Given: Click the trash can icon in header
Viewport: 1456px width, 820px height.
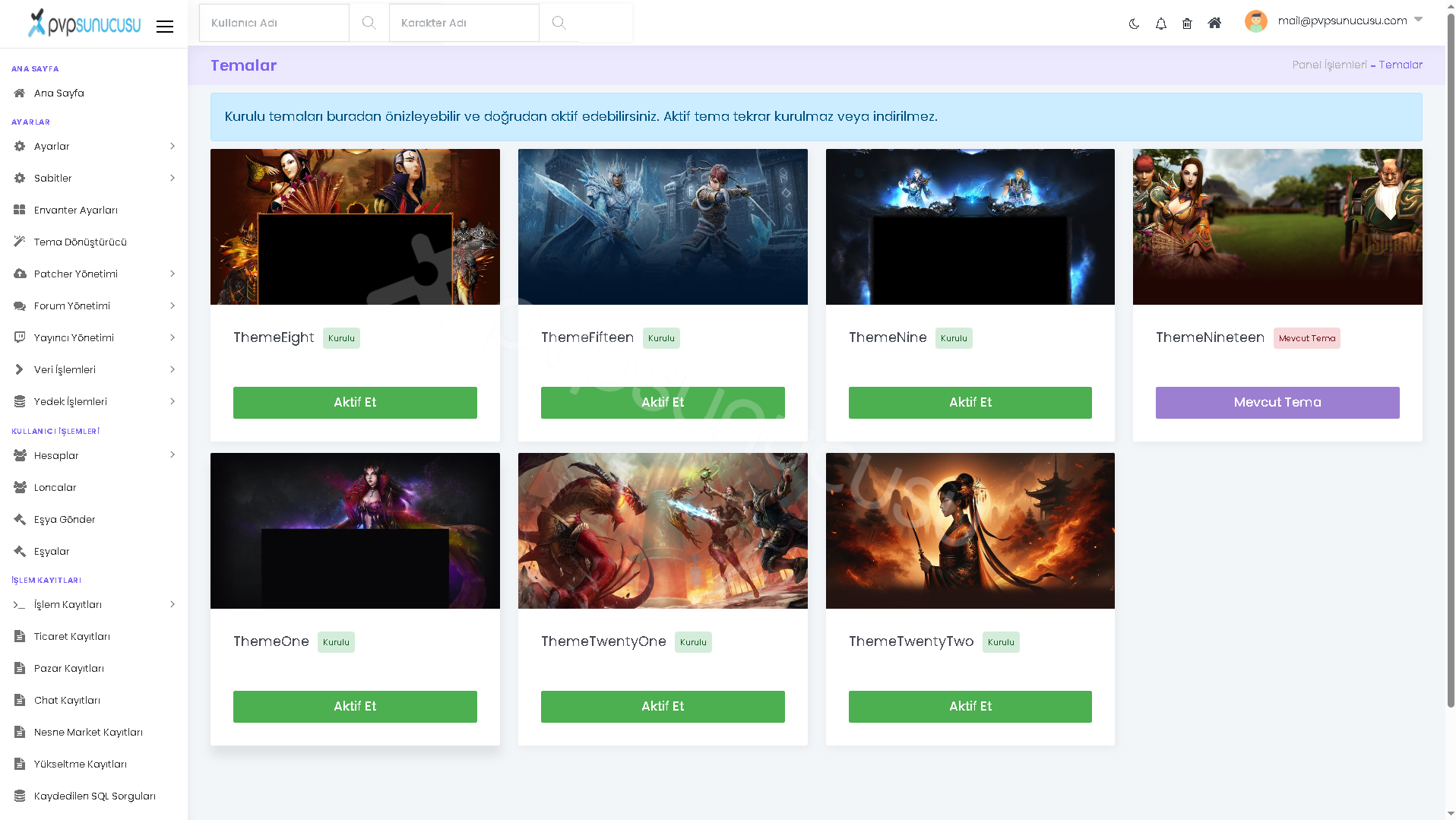Looking at the screenshot, I should click(x=1187, y=24).
